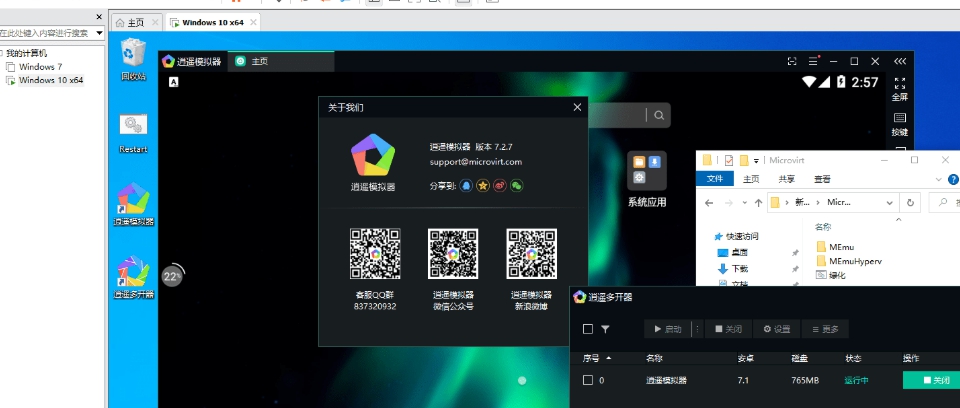Go back in the Explorer window
Viewport: 960px width, 408px height.
(708, 202)
